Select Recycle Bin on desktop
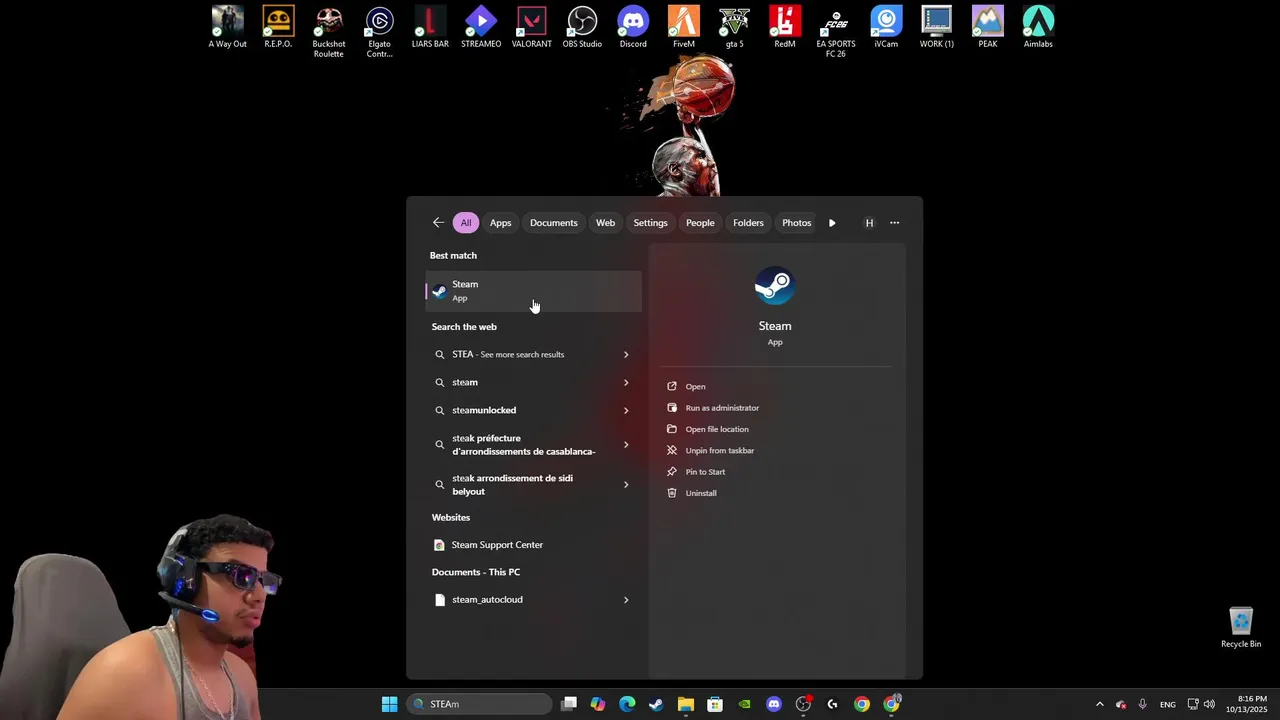Image resolution: width=1280 pixels, height=720 pixels. click(x=1241, y=627)
